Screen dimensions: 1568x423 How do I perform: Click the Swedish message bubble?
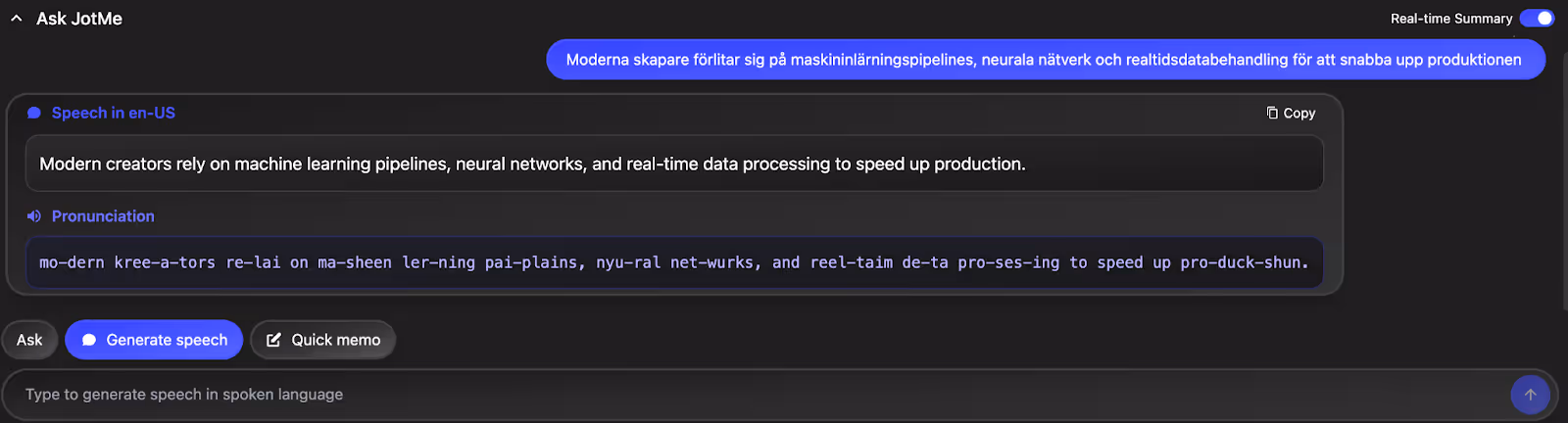click(x=1045, y=60)
